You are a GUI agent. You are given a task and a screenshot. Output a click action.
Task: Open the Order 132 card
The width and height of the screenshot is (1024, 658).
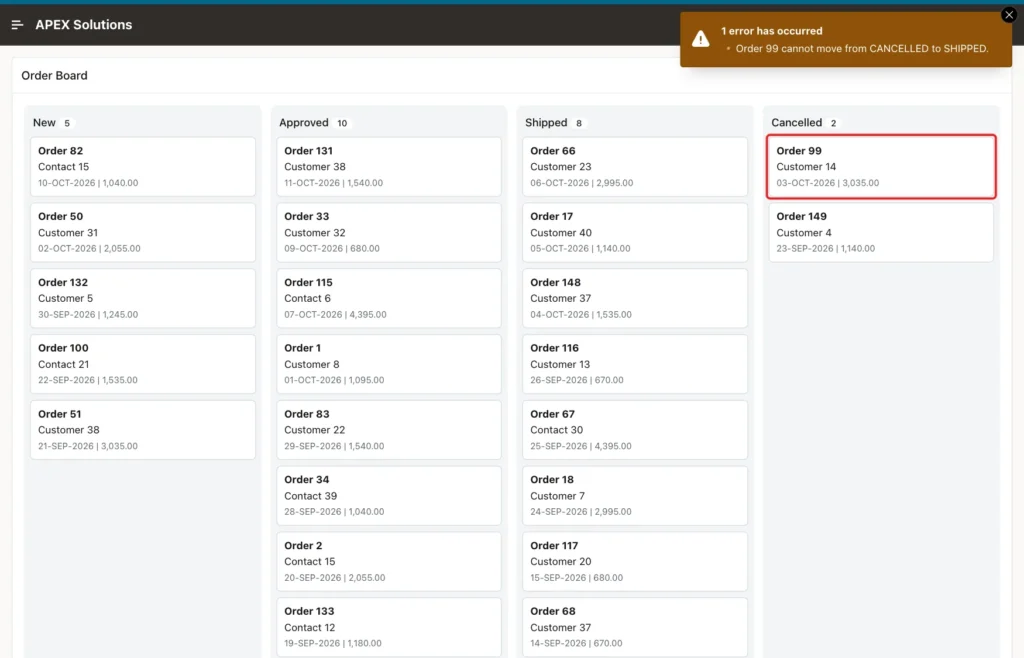(x=142, y=298)
